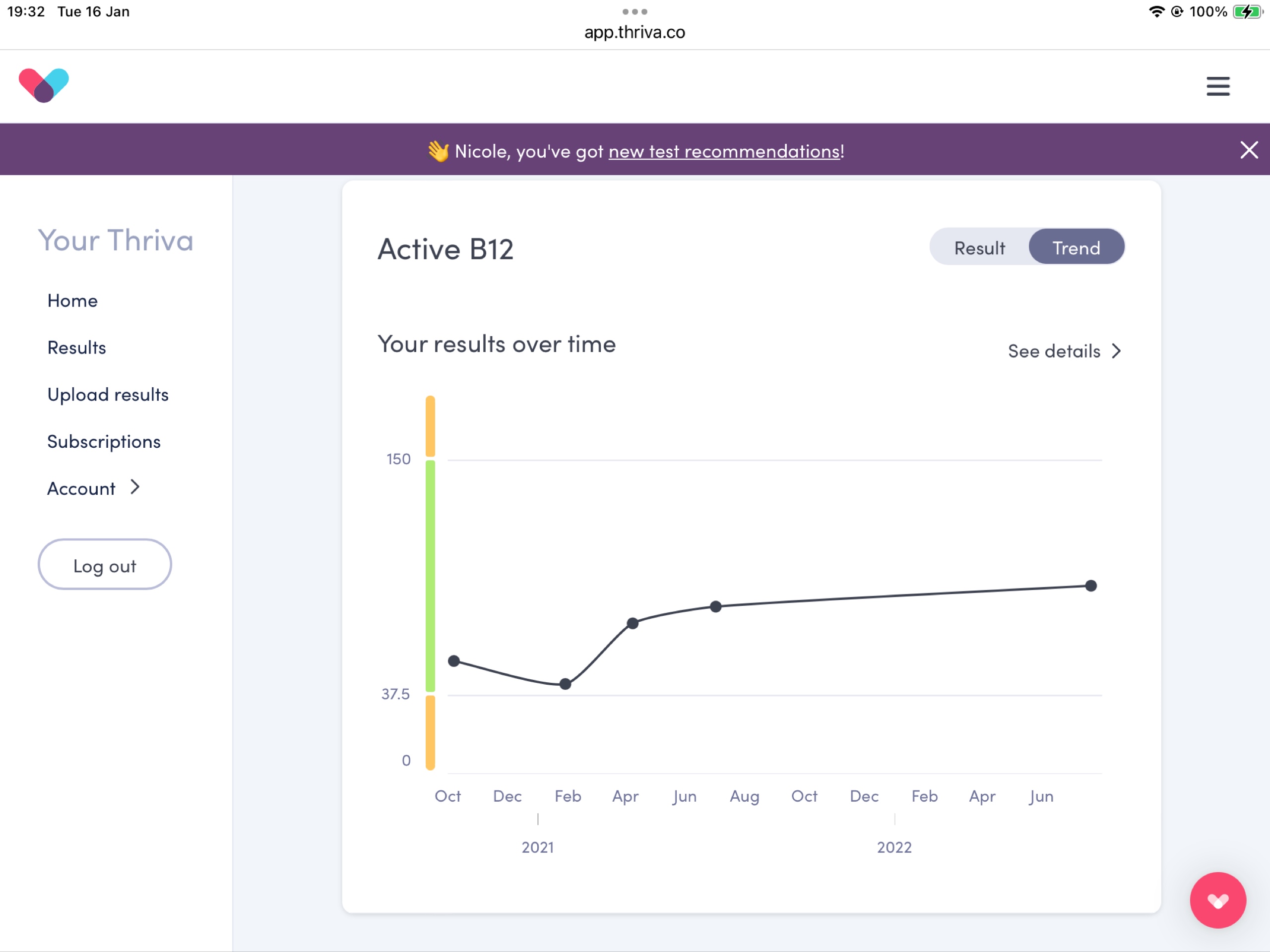Click the lowest data point near Feb 2021
Image resolution: width=1270 pixels, height=952 pixels.
coord(565,684)
